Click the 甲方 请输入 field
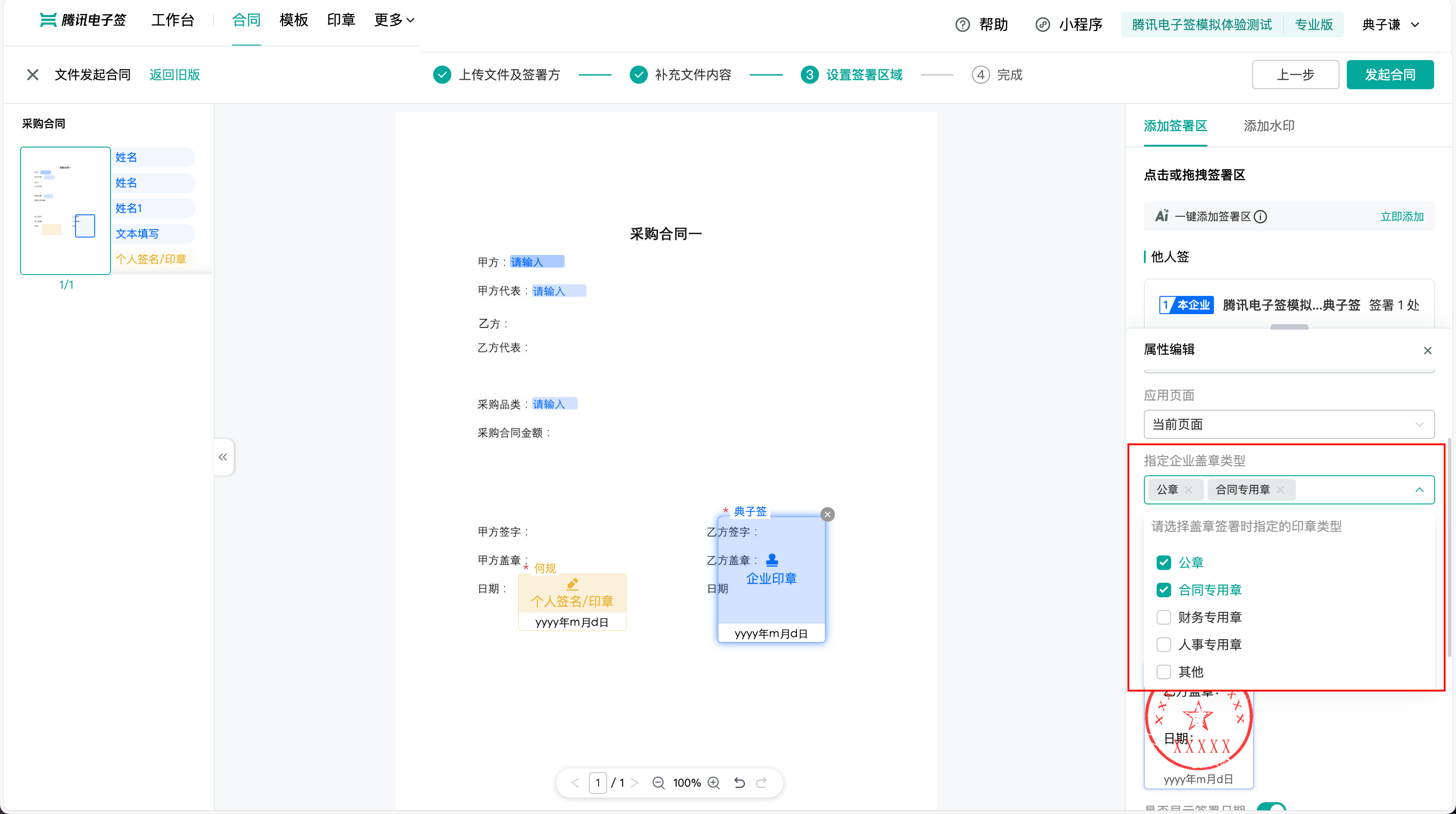Image resolution: width=1456 pixels, height=814 pixels. click(x=537, y=261)
